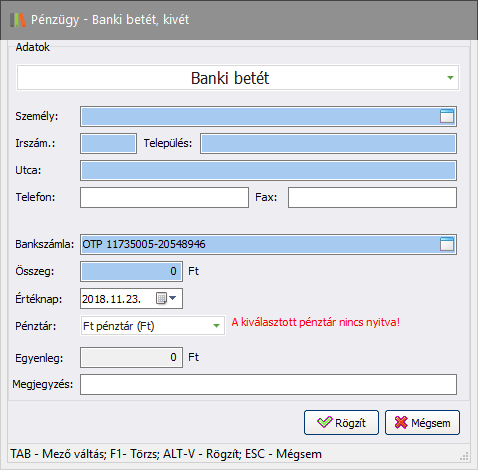Open the Értéknap date dropdown arrow
Image resolution: width=478 pixels, height=470 pixels.
pos(172,298)
